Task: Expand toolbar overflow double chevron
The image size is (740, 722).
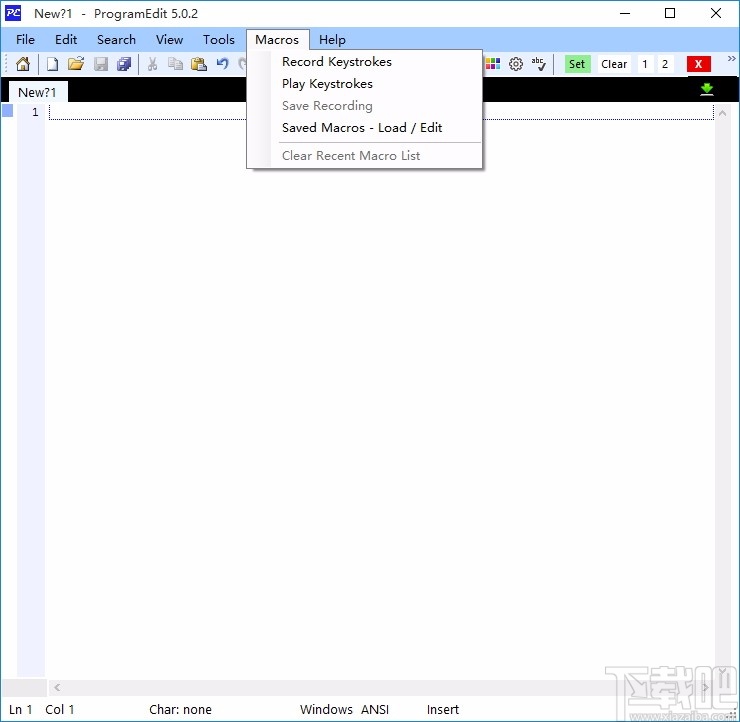Action: (732, 59)
